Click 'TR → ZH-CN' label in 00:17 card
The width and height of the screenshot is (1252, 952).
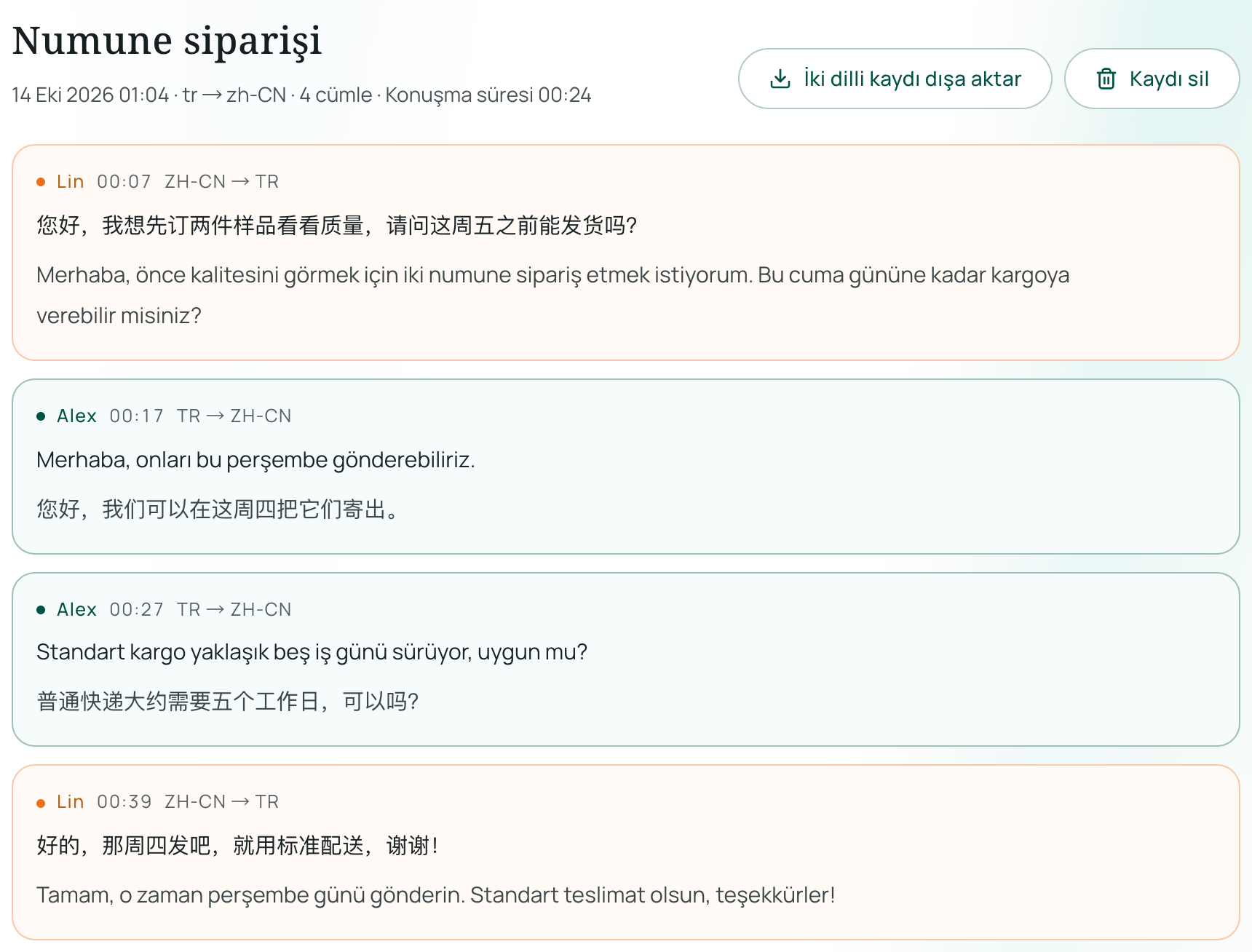[x=234, y=416]
